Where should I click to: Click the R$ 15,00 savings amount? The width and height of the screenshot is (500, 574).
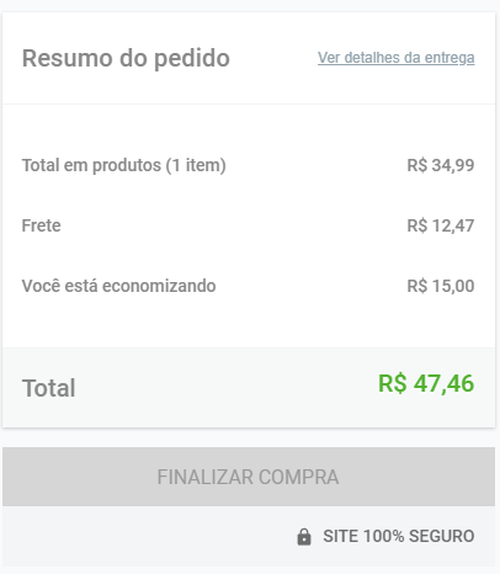click(x=441, y=286)
